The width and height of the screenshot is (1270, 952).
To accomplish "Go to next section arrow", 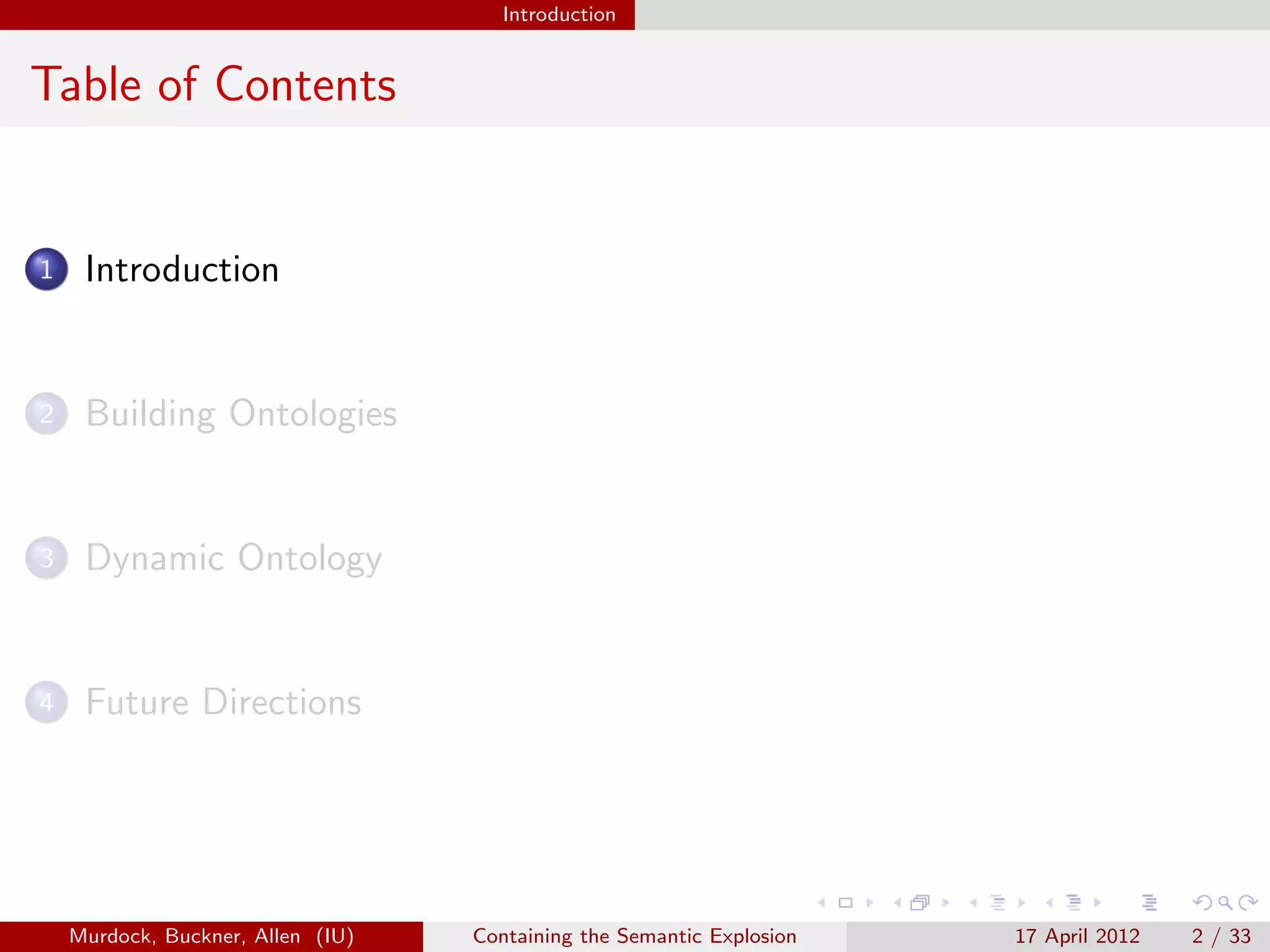I will point(1097,903).
